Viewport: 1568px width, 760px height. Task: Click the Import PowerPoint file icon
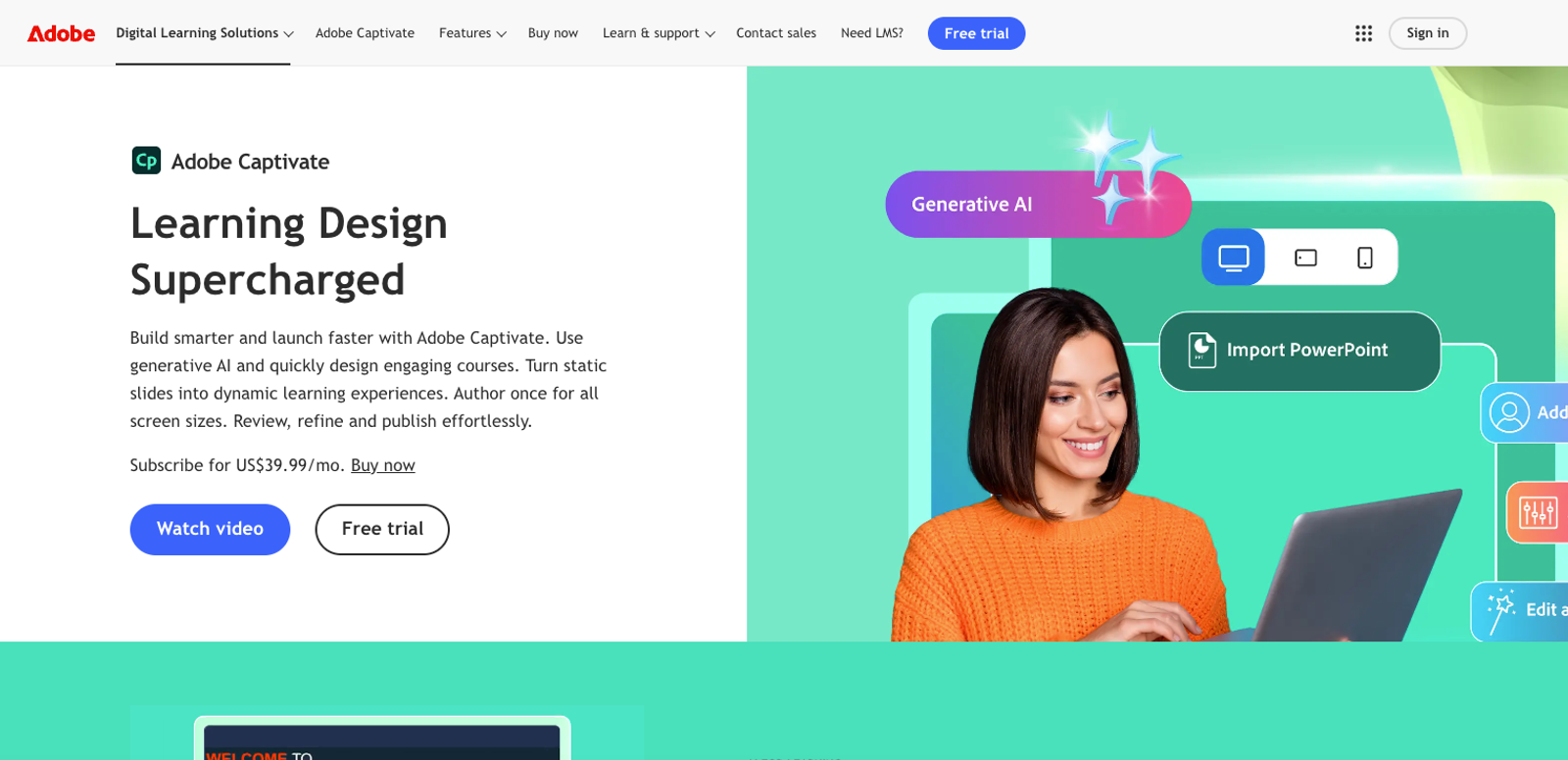click(1201, 350)
